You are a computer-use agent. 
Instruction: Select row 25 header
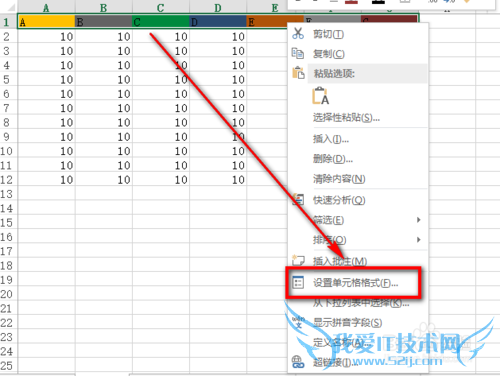[x=8, y=366]
